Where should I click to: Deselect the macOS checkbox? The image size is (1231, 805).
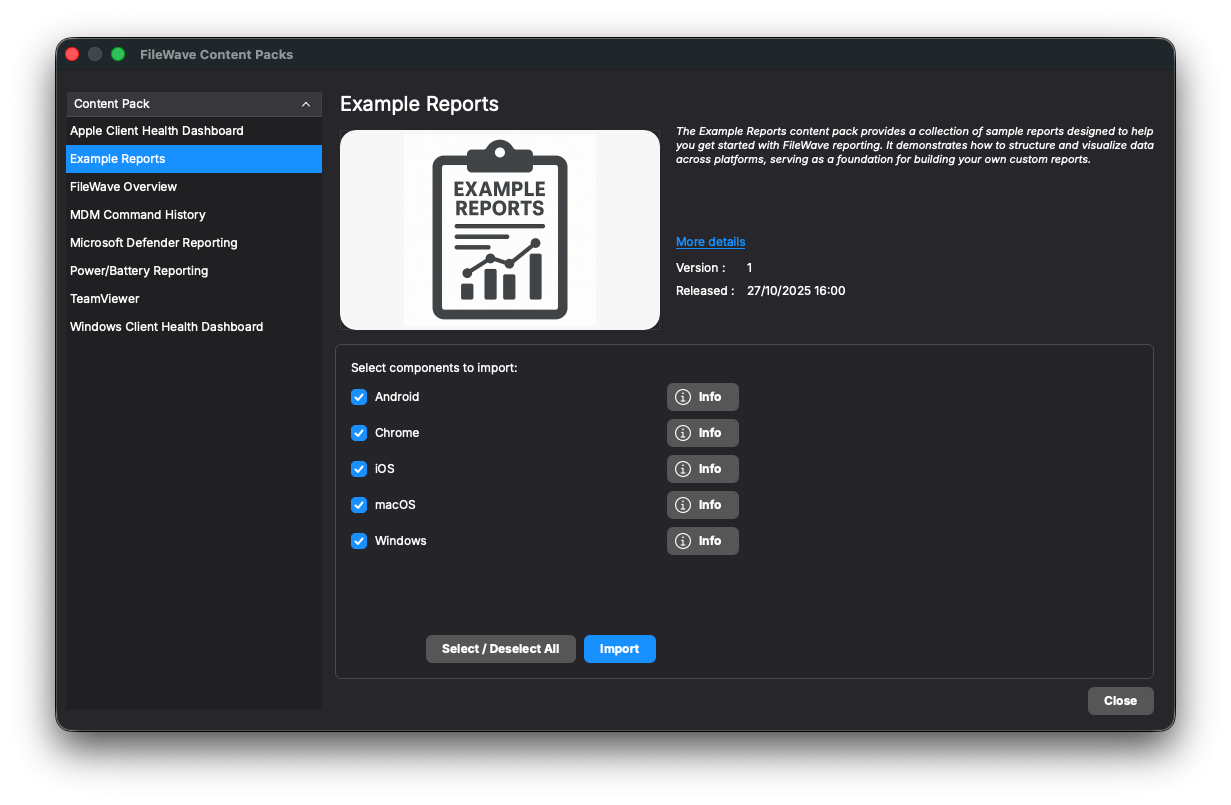(x=359, y=505)
